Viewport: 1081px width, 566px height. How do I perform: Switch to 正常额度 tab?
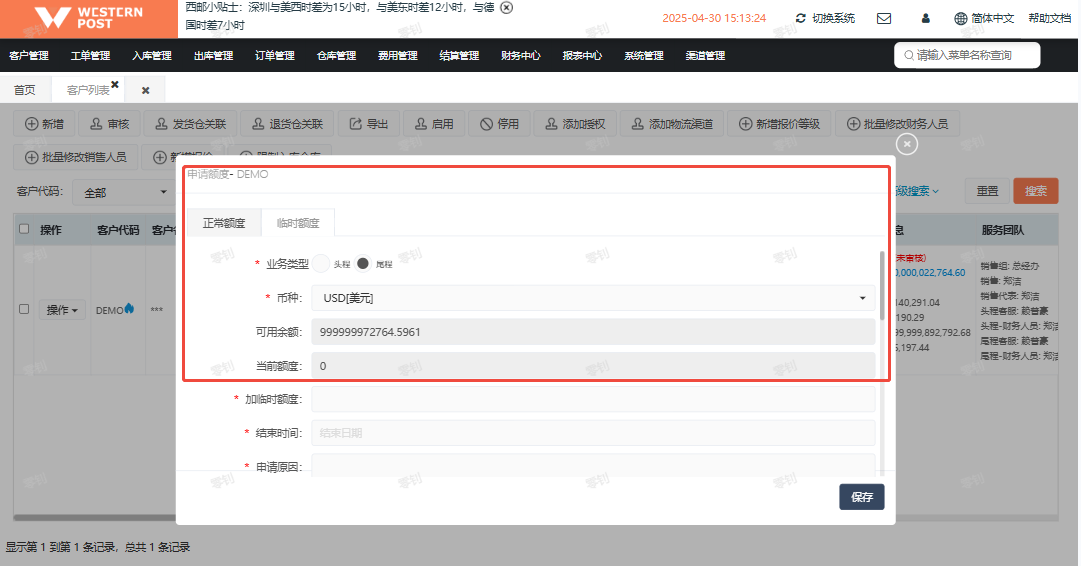tap(224, 223)
